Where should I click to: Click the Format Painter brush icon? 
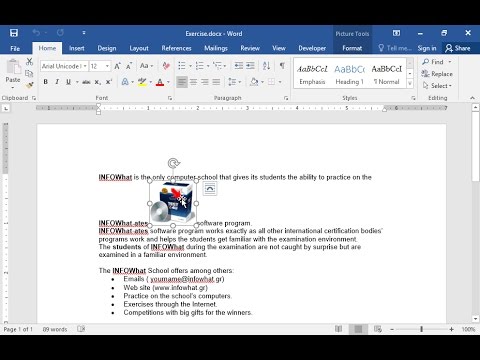[x=29, y=85]
